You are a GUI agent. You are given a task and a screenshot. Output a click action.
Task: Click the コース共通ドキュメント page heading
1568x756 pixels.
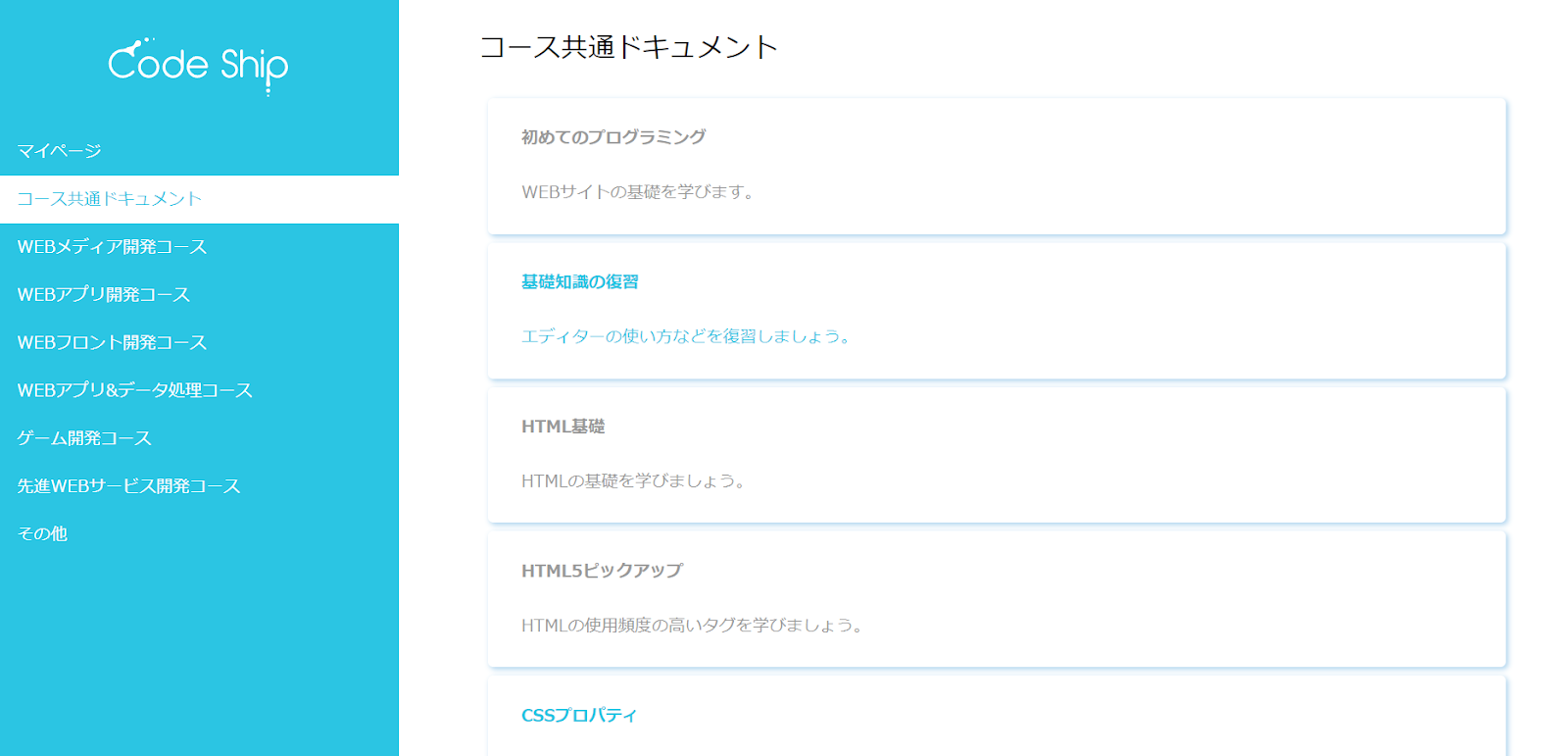click(629, 47)
